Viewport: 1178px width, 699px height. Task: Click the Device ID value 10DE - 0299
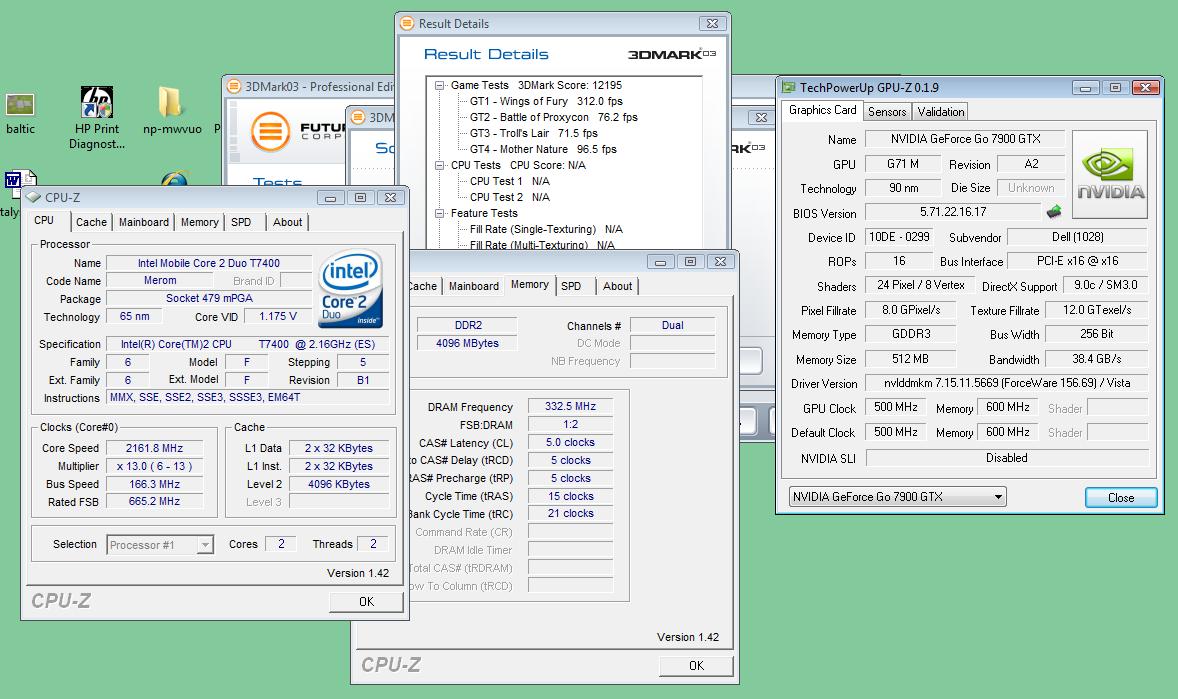click(899, 237)
